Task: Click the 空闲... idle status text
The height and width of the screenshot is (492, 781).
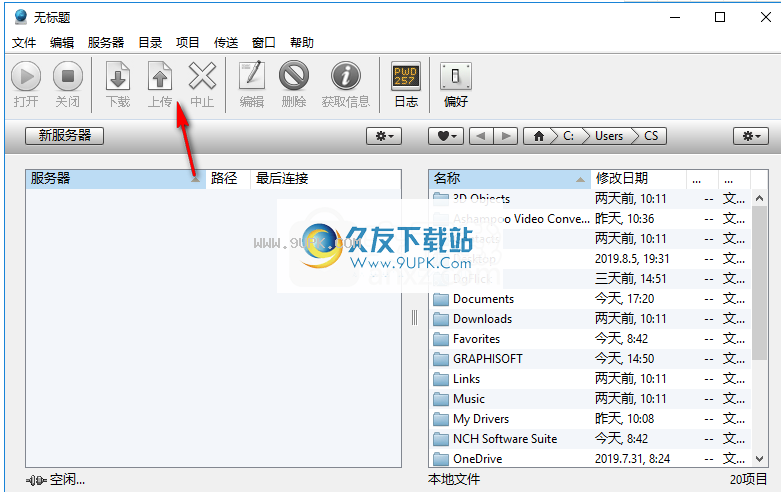Action: tap(67, 480)
